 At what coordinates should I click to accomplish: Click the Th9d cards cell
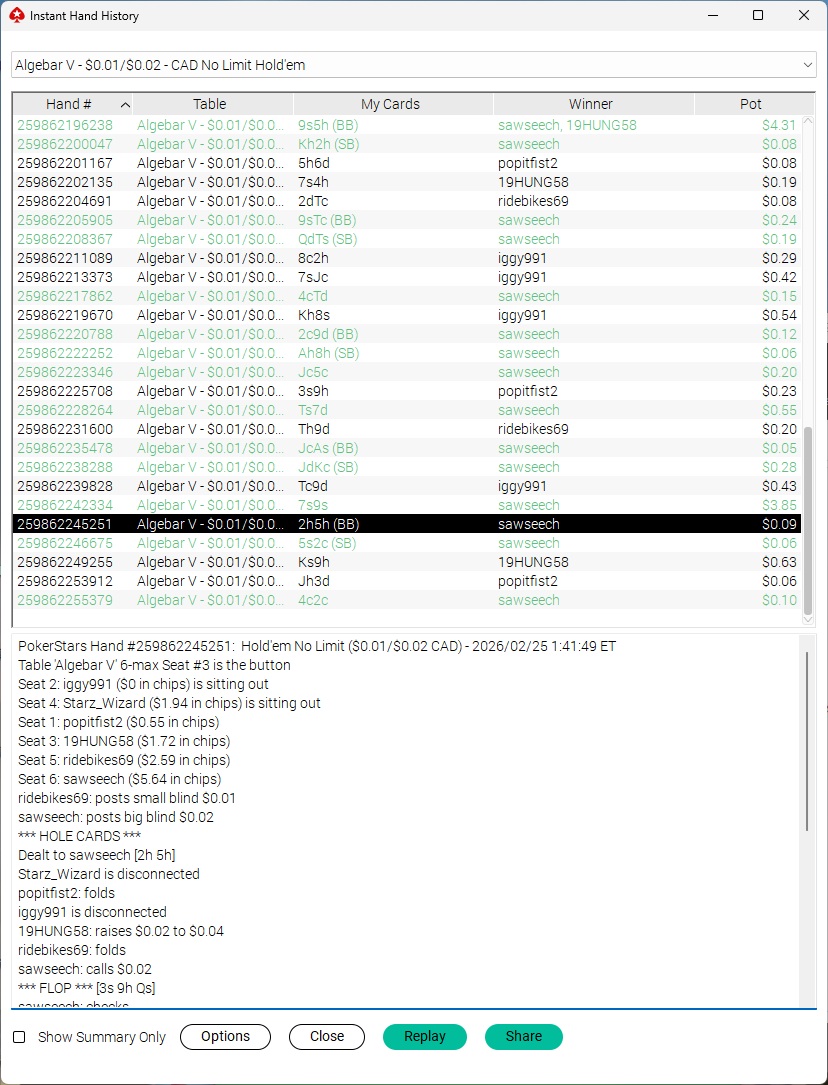(315, 430)
